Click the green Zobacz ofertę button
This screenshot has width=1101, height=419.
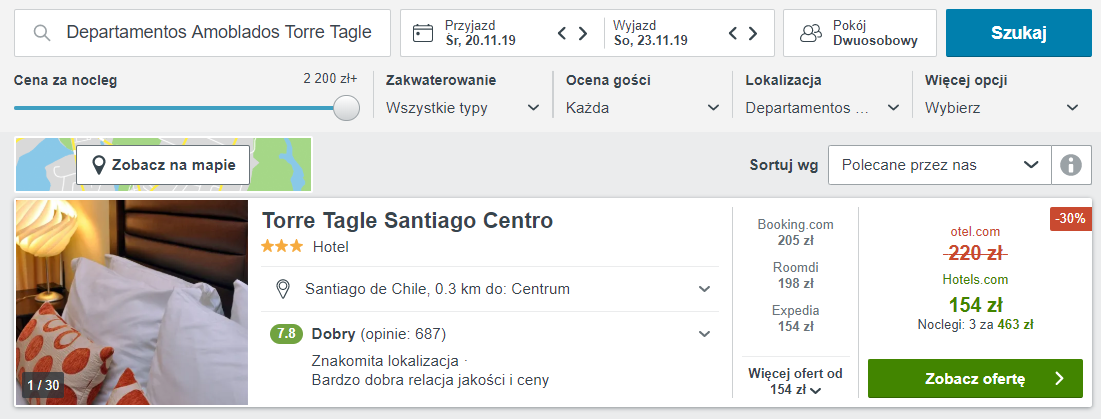pos(975,379)
